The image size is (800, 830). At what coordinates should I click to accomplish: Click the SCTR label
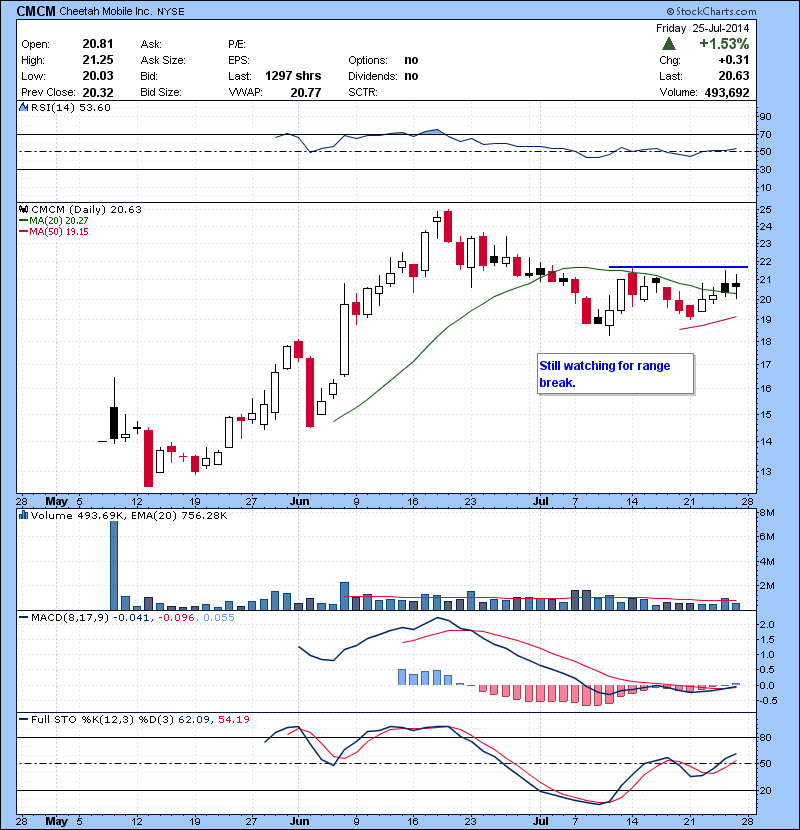(363, 92)
